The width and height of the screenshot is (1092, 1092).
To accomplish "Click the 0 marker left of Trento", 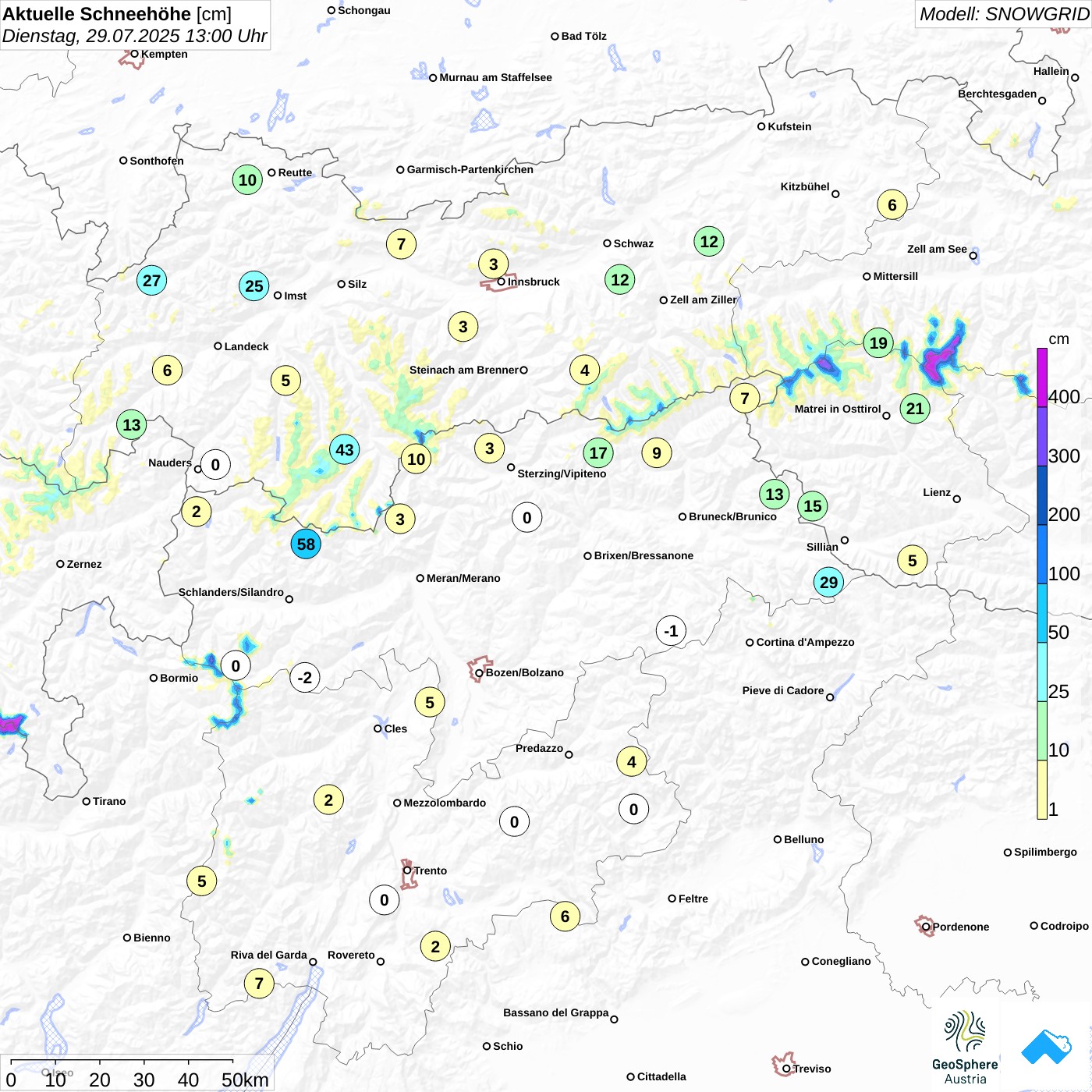I will coord(384,900).
